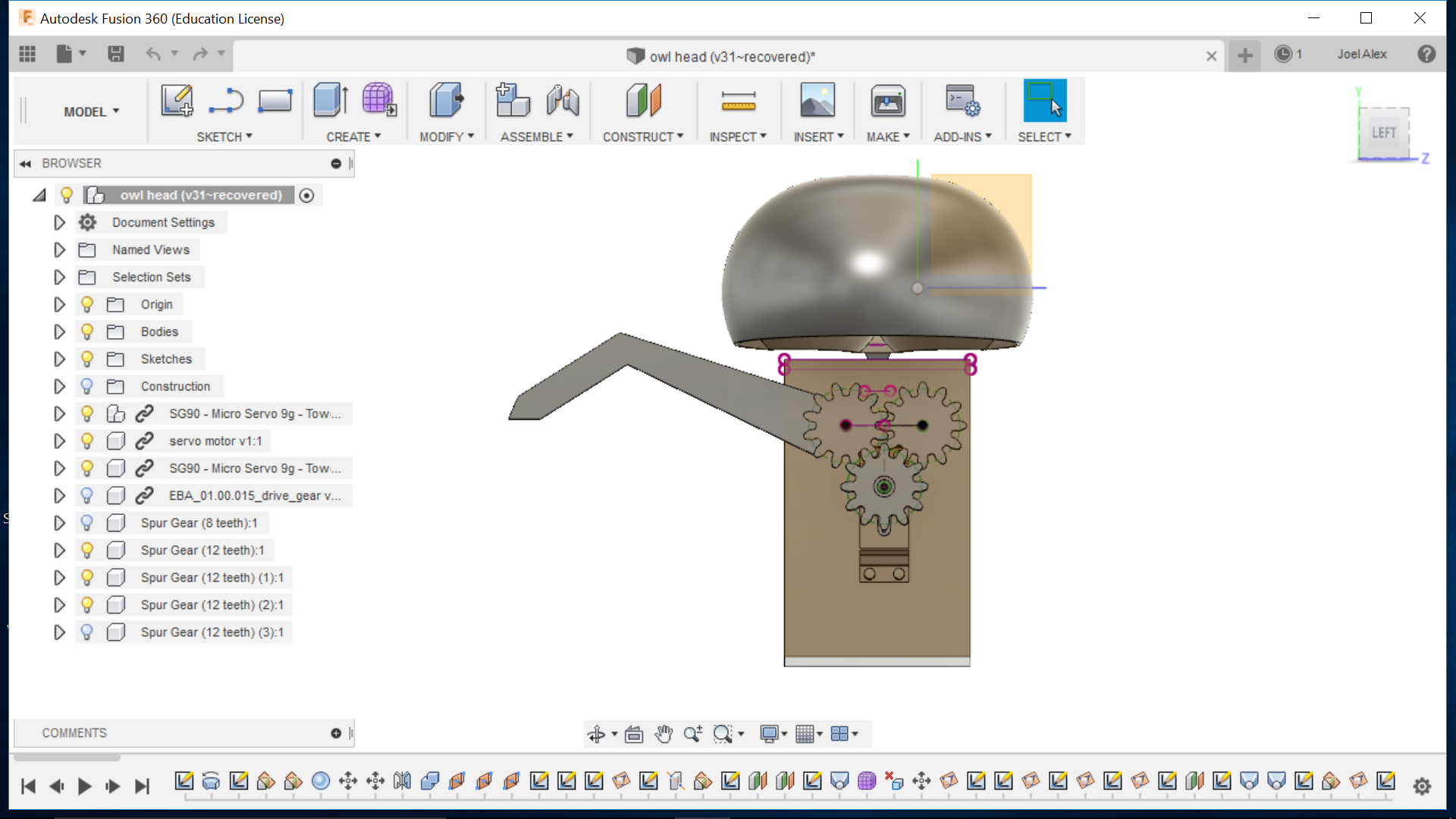Expand the Sketches folder
The image size is (1456, 819).
click(x=59, y=359)
